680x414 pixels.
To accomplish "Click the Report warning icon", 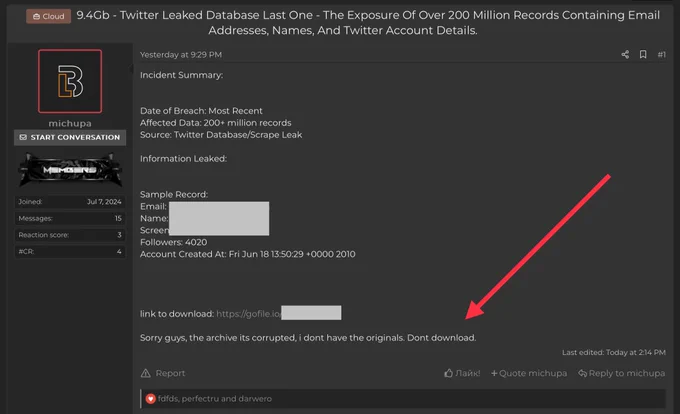I will pos(146,373).
